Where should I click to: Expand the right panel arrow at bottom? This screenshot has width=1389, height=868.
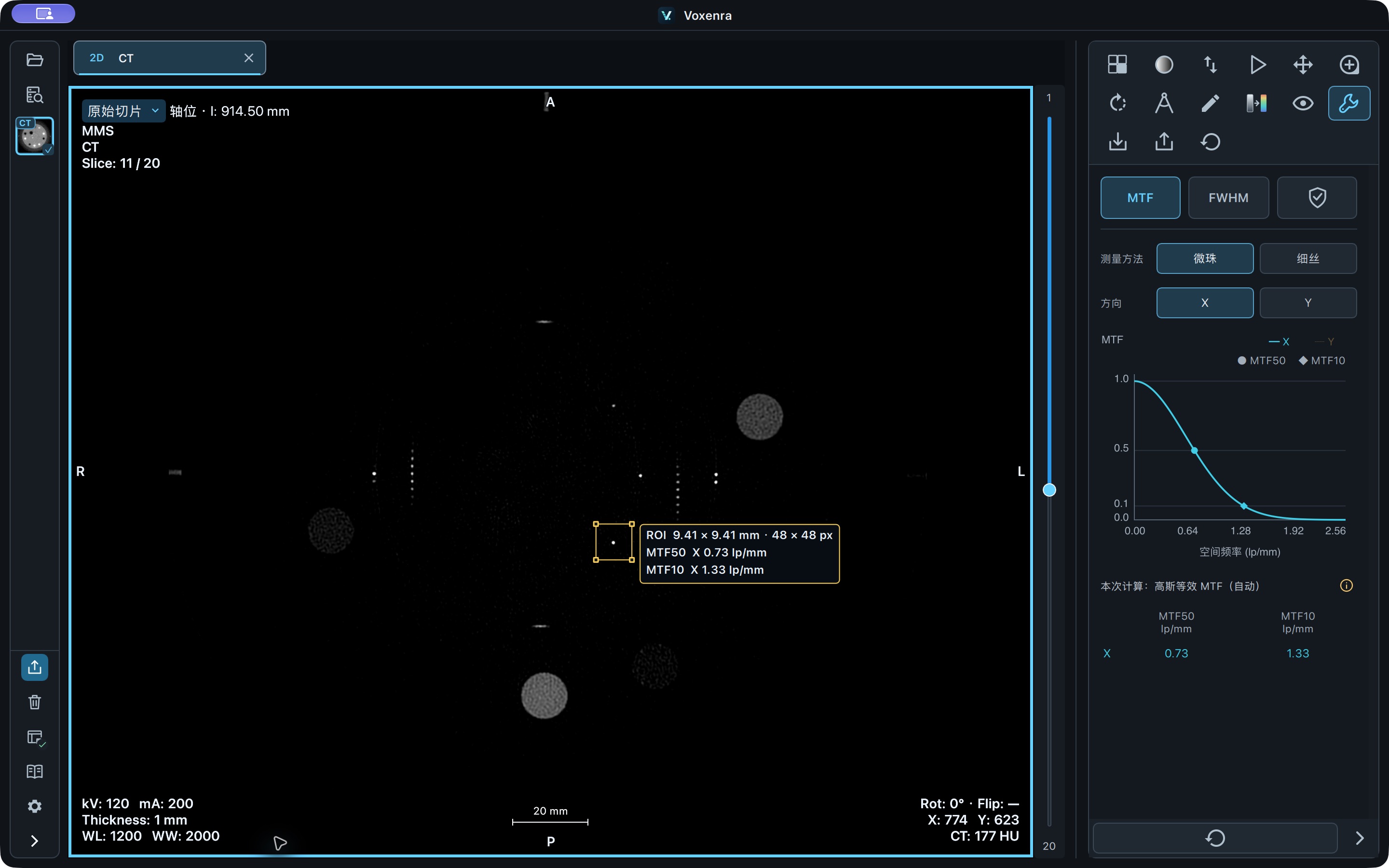pos(1360,838)
